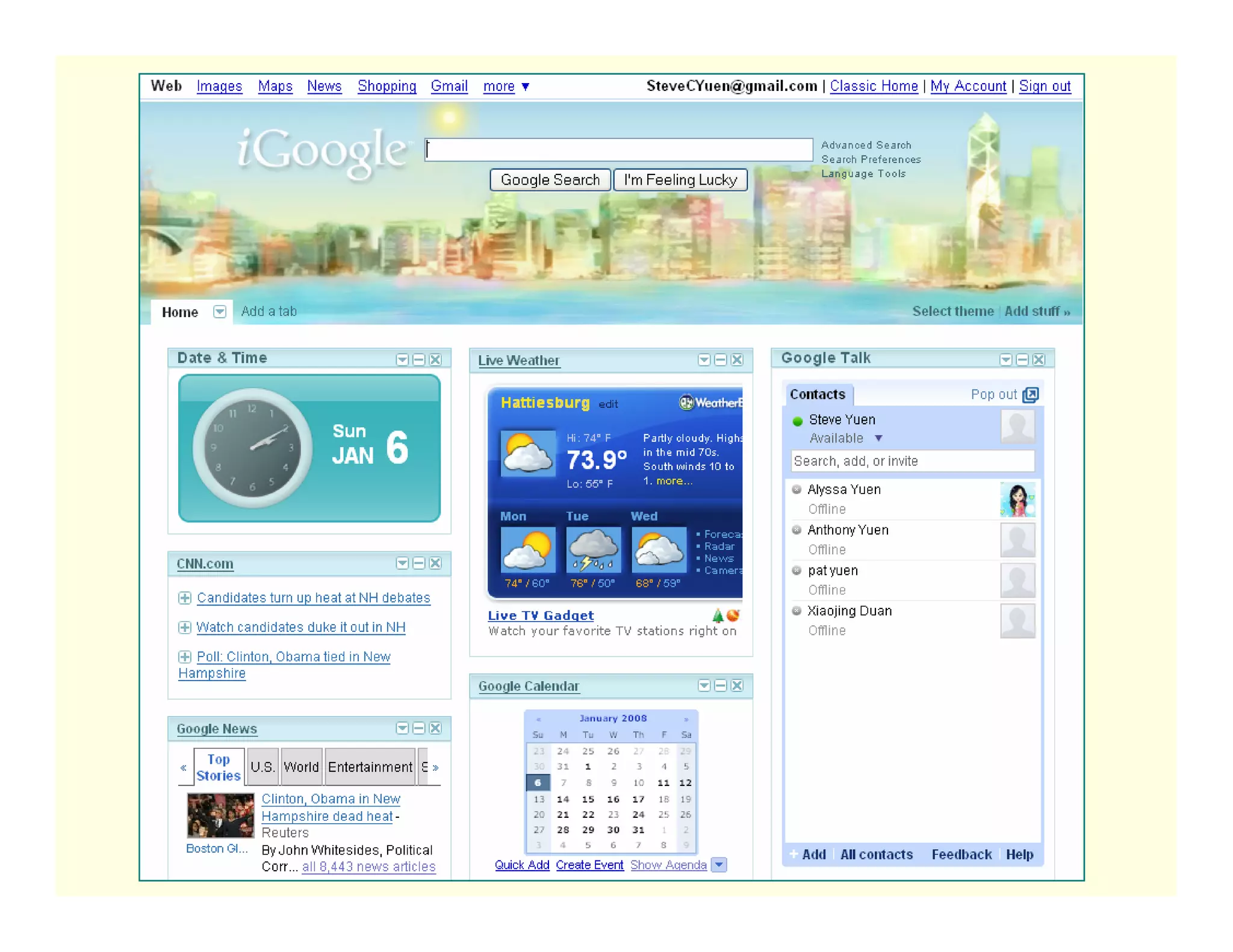Viewport: 1233px width, 952px height.
Task: Switch to the U.S. news tab
Action: pos(262,767)
